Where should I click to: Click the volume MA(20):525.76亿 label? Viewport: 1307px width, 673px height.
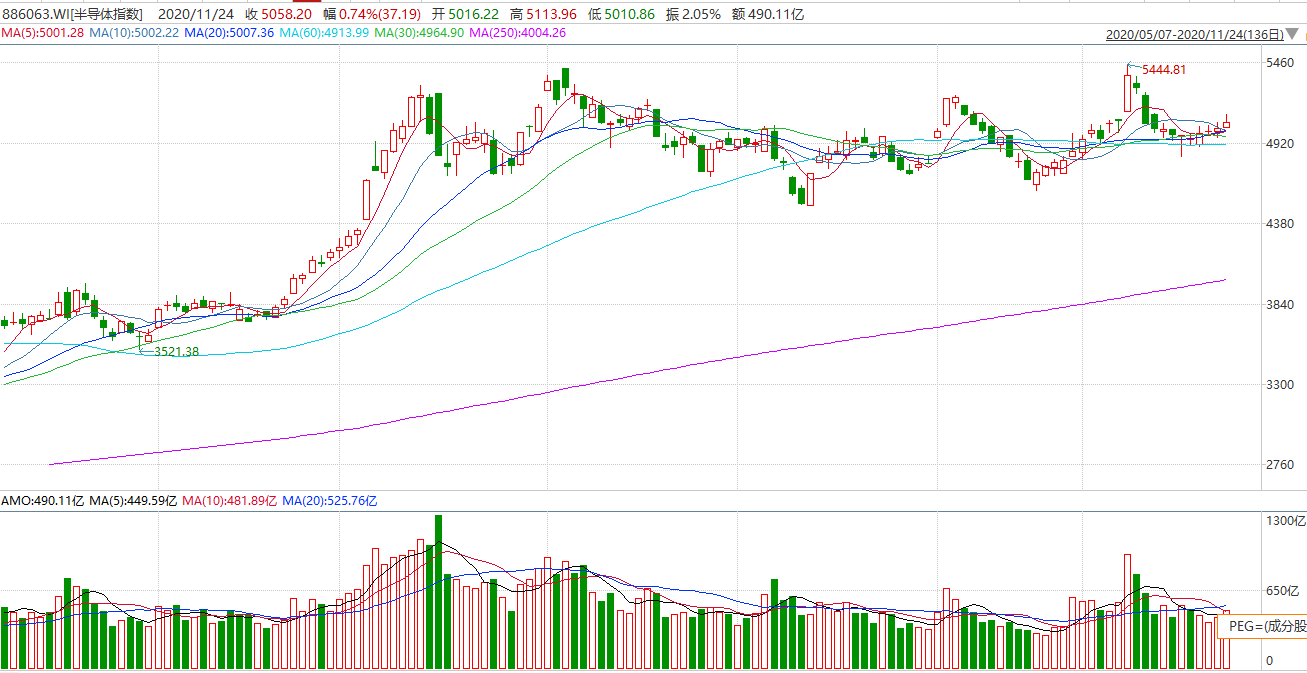(x=329, y=500)
